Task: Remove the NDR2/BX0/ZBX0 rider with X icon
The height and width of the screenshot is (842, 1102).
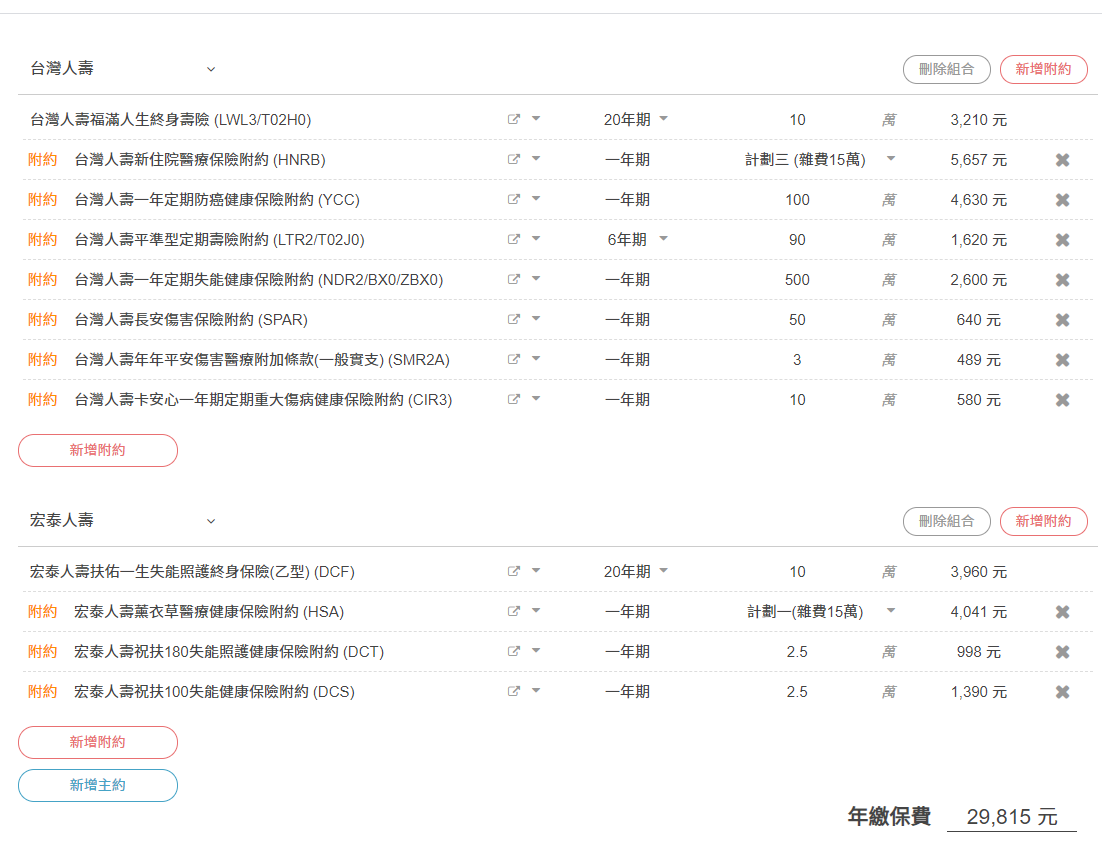Action: pos(1063,280)
